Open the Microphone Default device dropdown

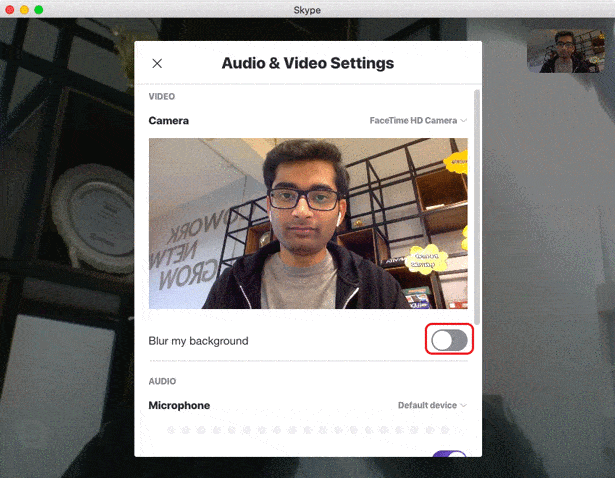432,405
